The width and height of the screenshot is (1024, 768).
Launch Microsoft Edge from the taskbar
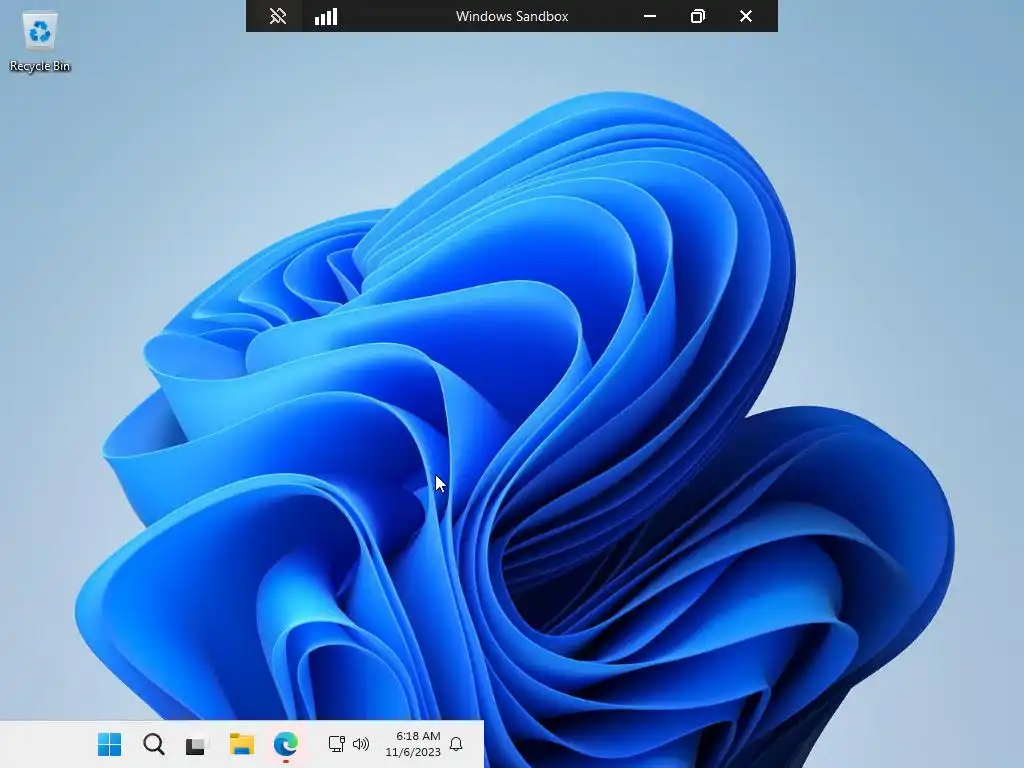click(285, 744)
